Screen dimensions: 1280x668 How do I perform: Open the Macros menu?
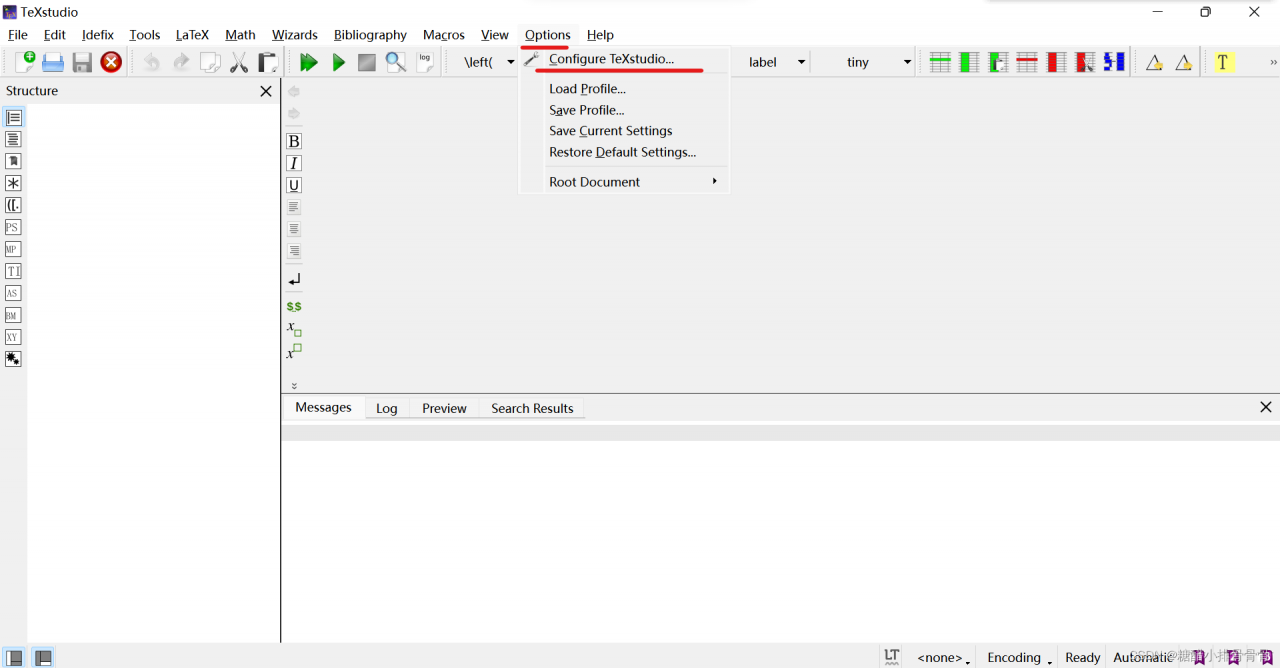443,35
